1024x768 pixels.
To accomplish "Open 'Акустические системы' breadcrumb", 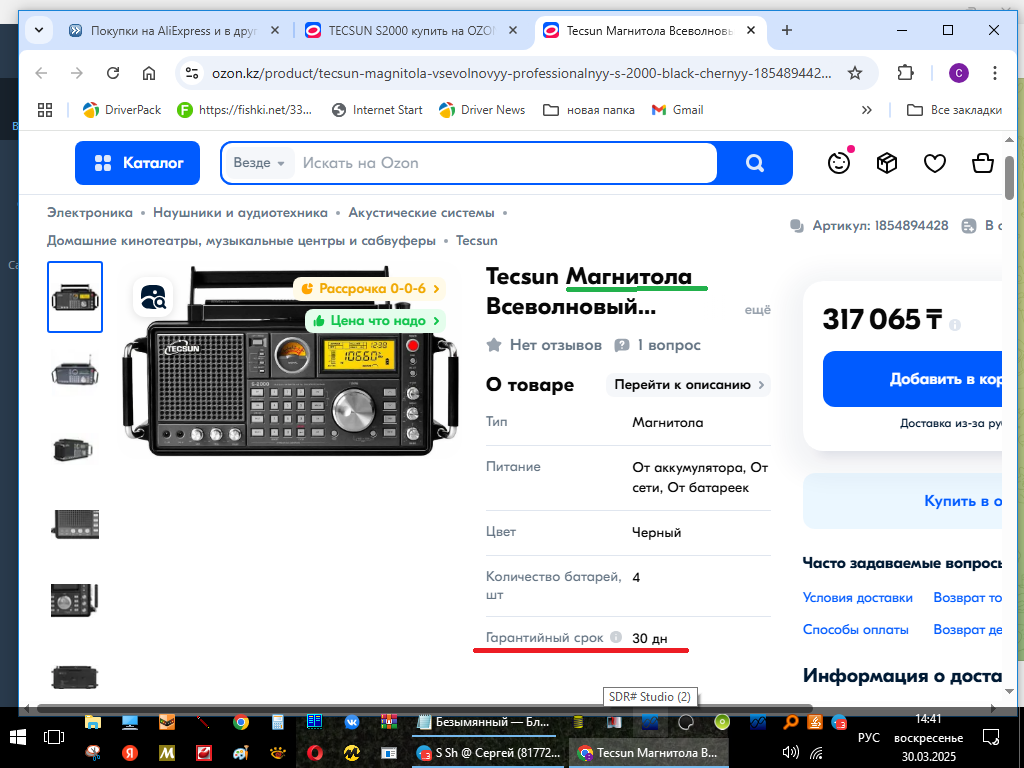I will (x=421, y=212).
